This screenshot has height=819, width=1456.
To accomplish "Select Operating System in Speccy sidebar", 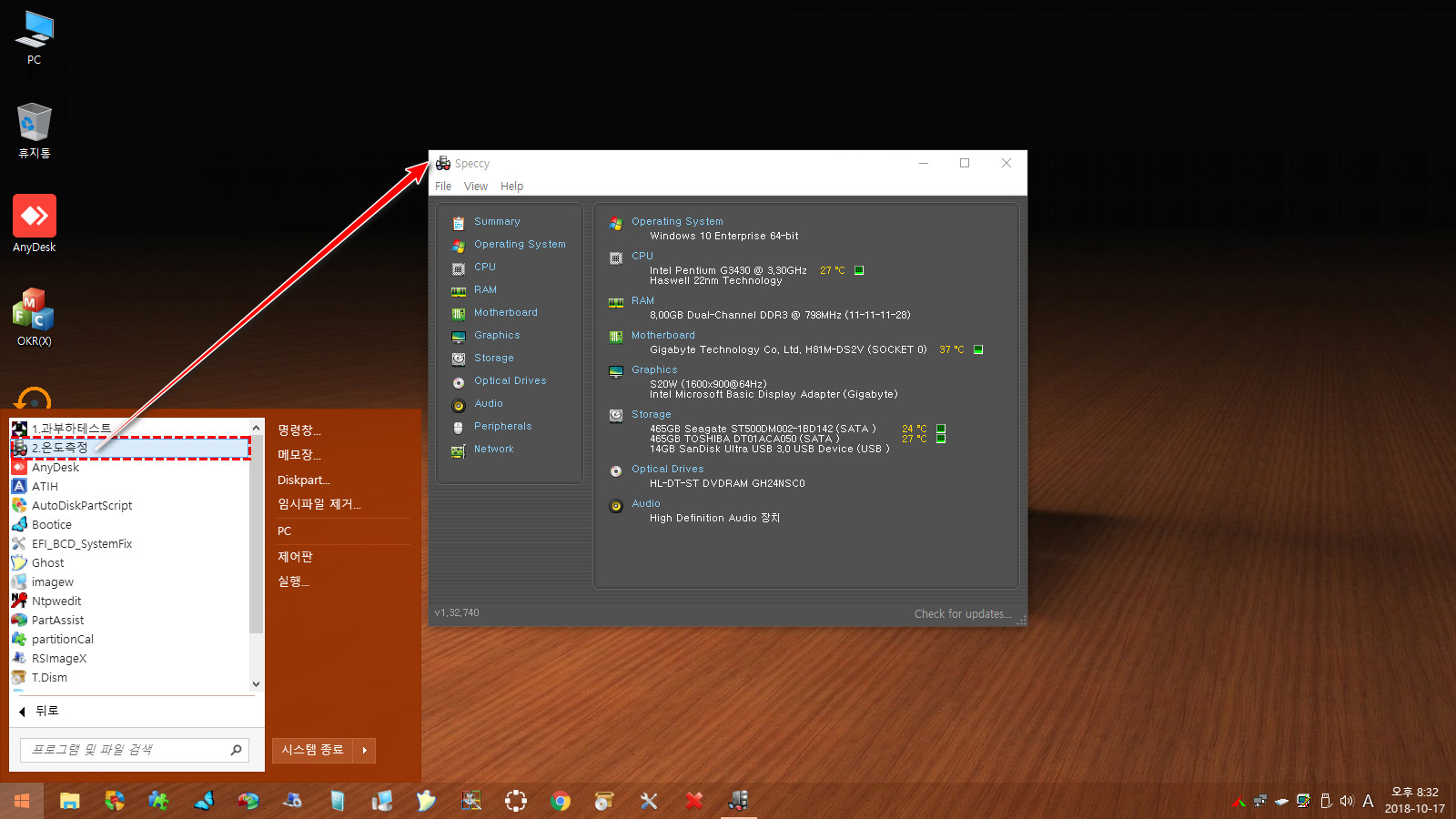I will pos(520,244).
